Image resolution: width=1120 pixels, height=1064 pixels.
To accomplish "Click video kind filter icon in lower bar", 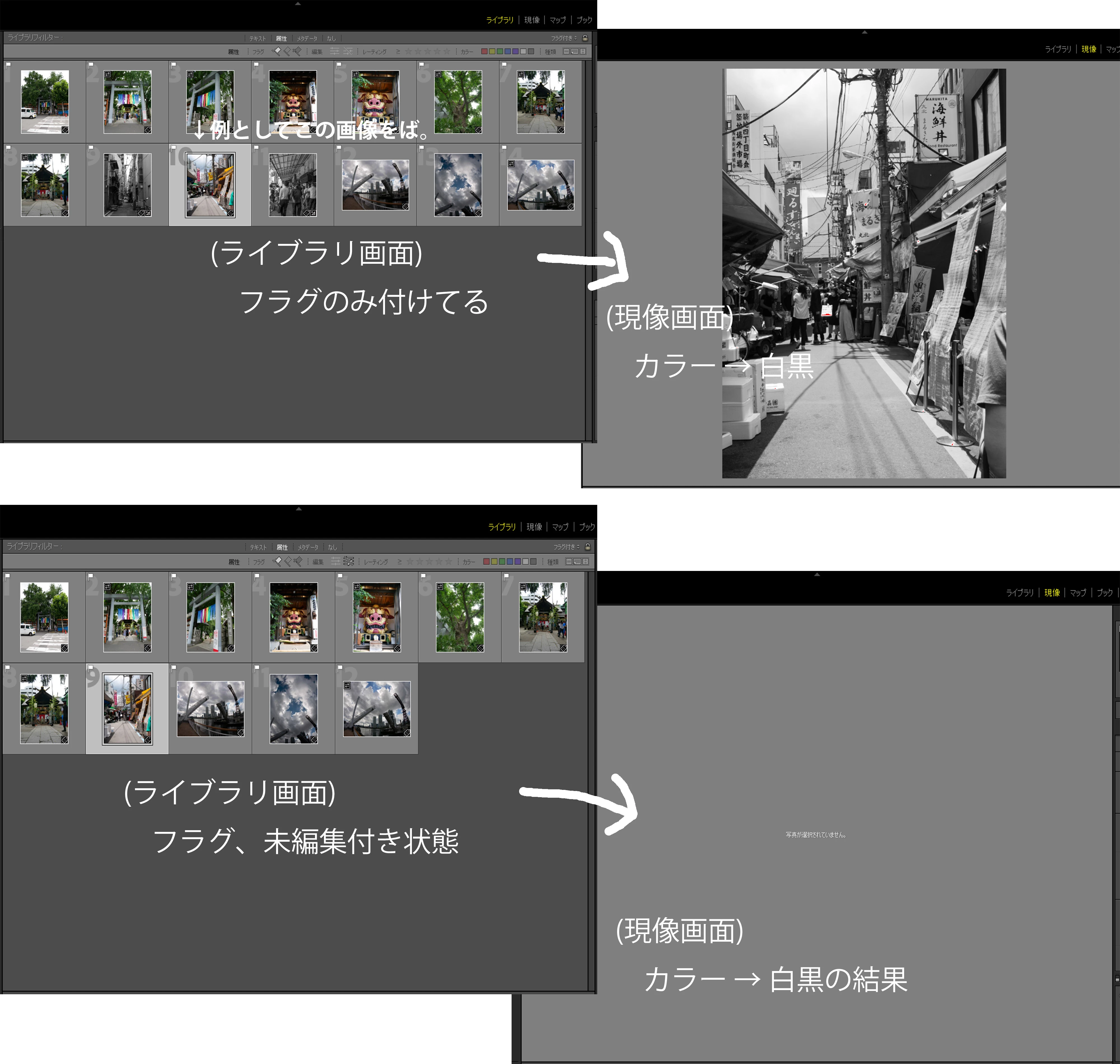I will [x=586, y=561].
